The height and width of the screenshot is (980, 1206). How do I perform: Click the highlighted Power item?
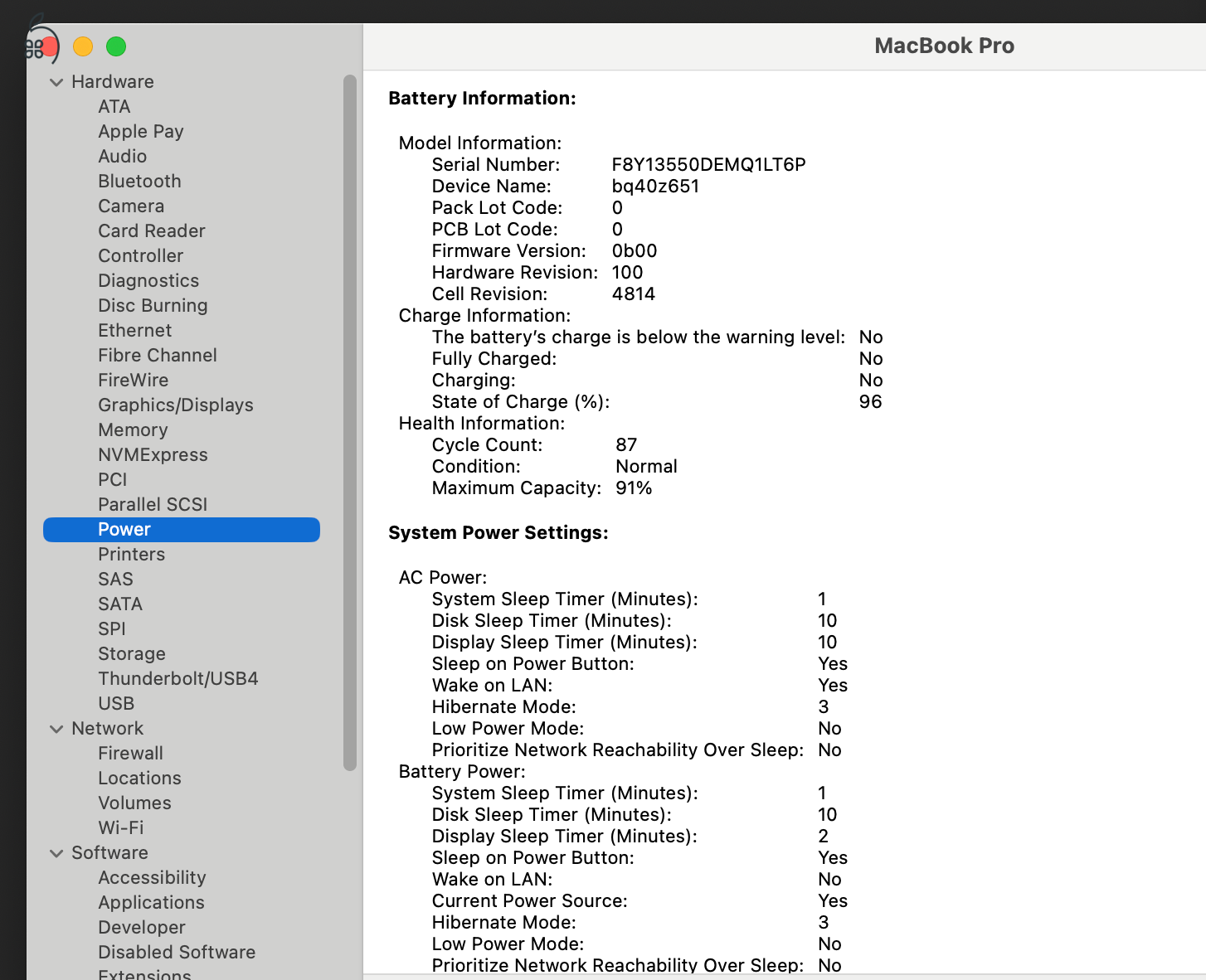click(x=182, y=530)
